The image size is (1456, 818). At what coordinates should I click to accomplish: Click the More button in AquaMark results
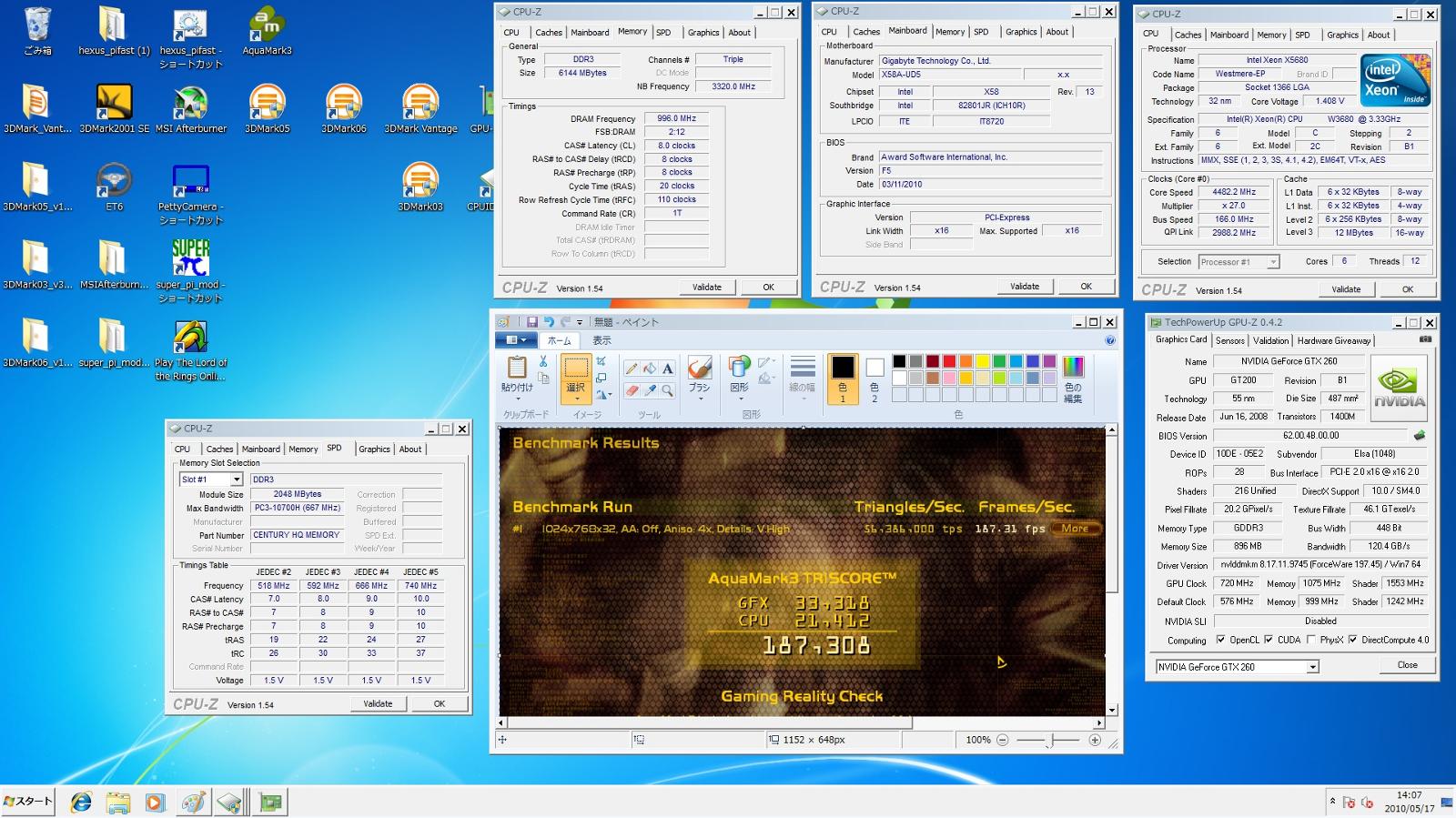(x=1076, y=529)
